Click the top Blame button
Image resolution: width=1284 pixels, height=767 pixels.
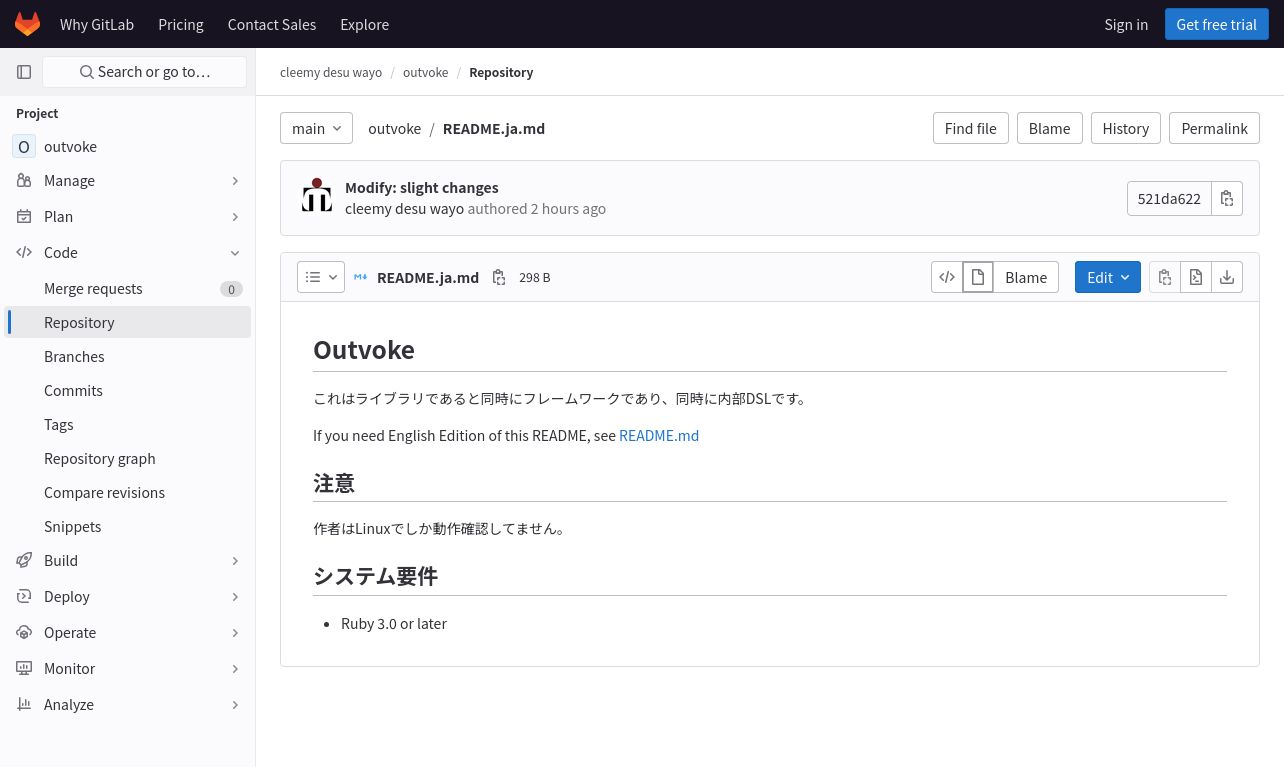1049,128
